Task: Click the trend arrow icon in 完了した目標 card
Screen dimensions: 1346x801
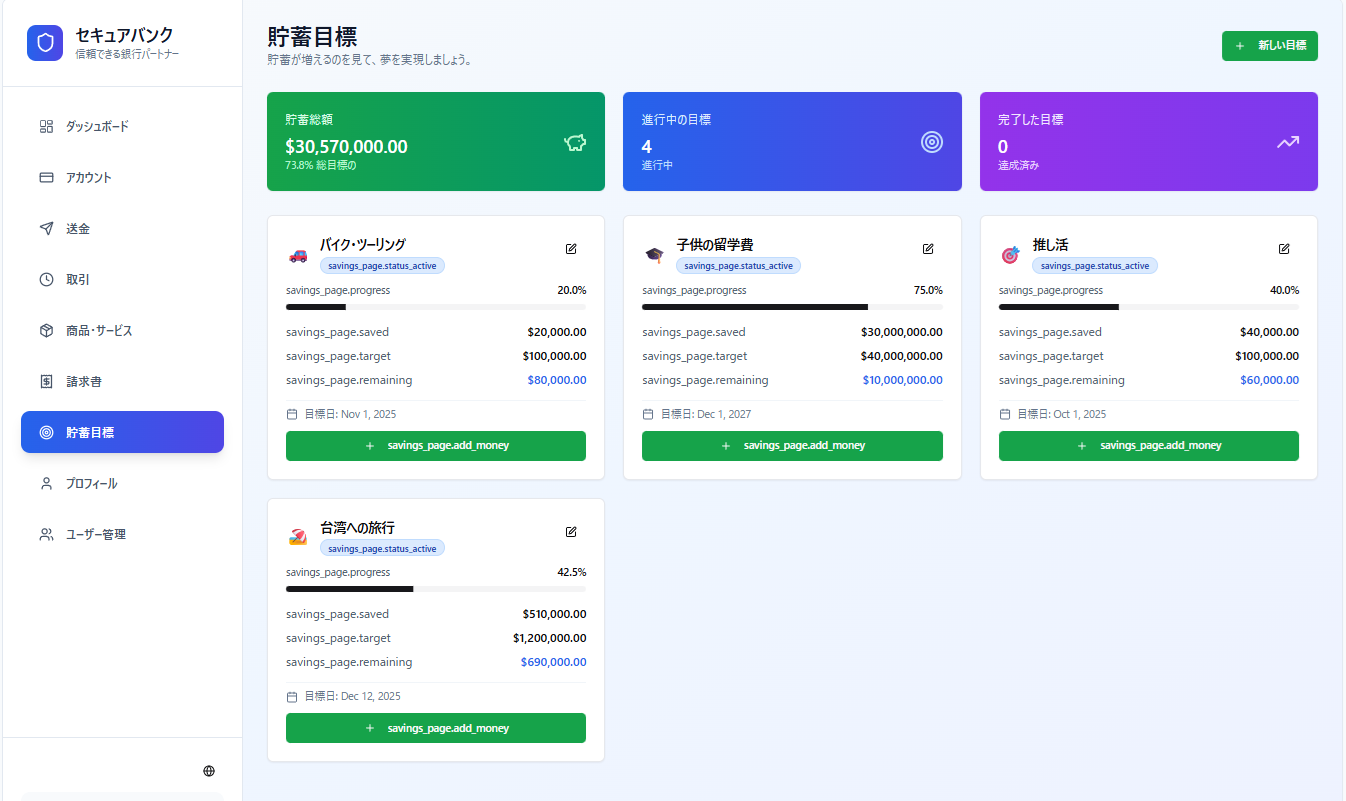Action: [x=1288, y=142]
